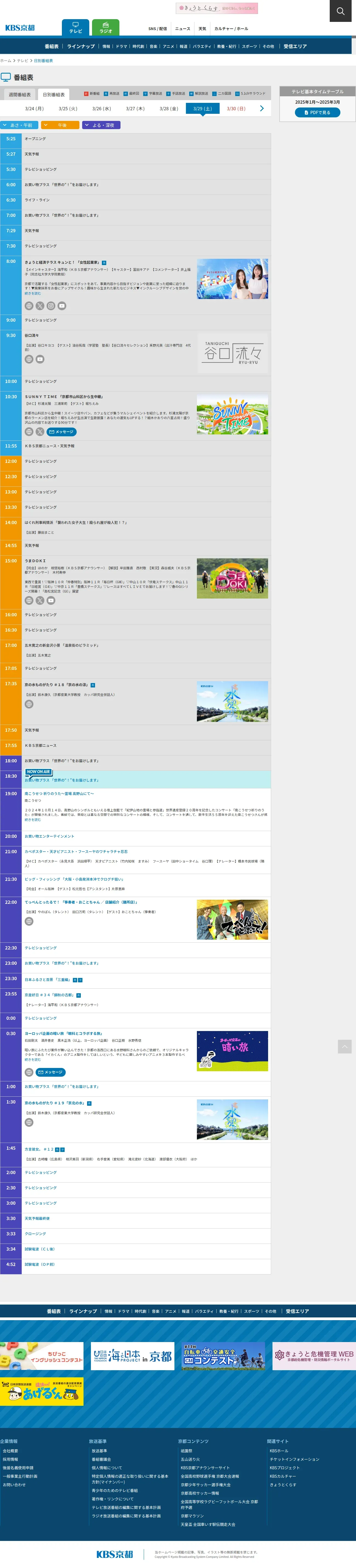Switch to the テレビ tab
Image resolution: width=356 pixels, height=1568 pixels.
point(76,27)
